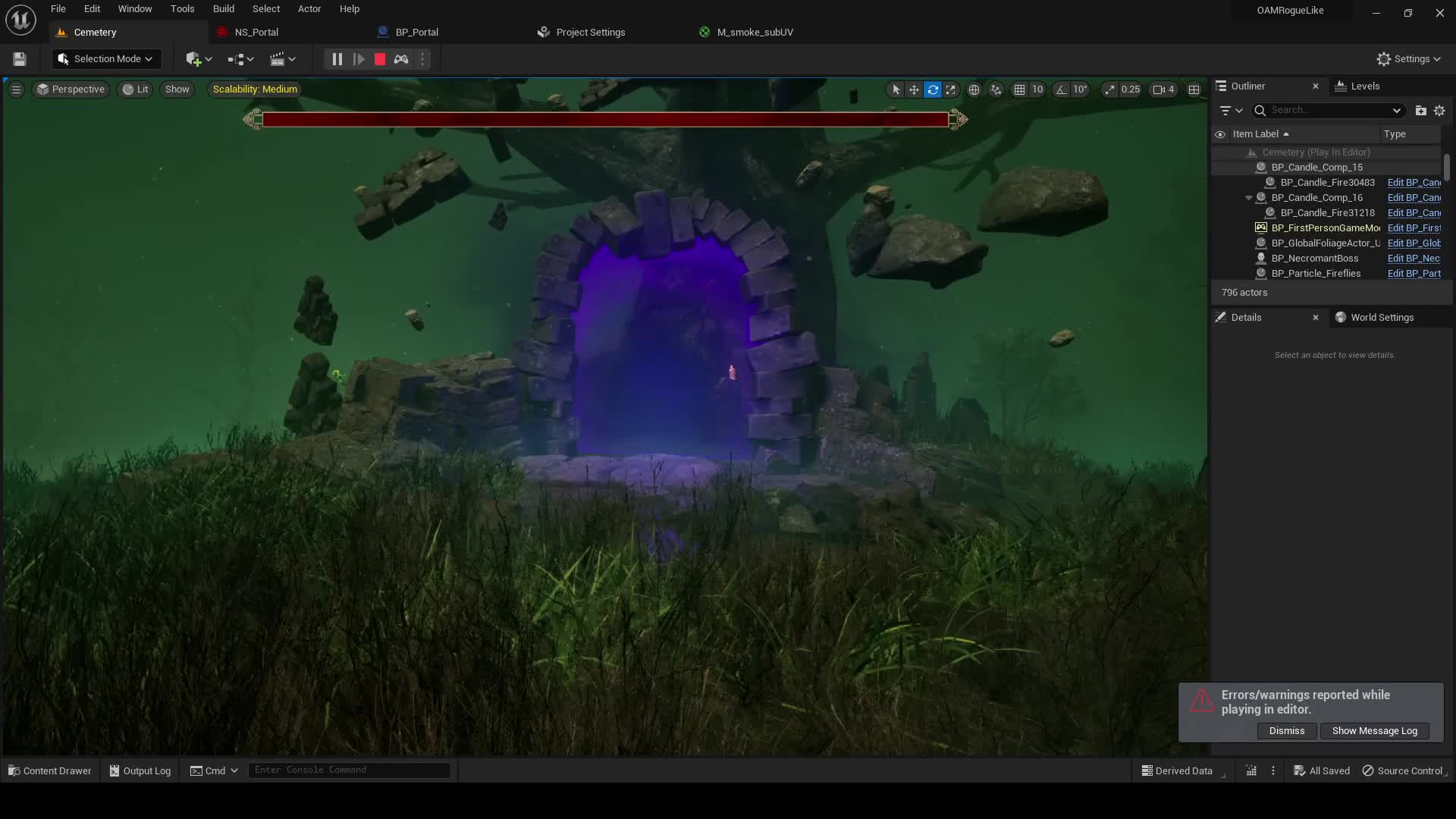Viewport: 1456px width, 819px height.
Task: Open the Content Drawer
Action: click(x=50, y=771)
